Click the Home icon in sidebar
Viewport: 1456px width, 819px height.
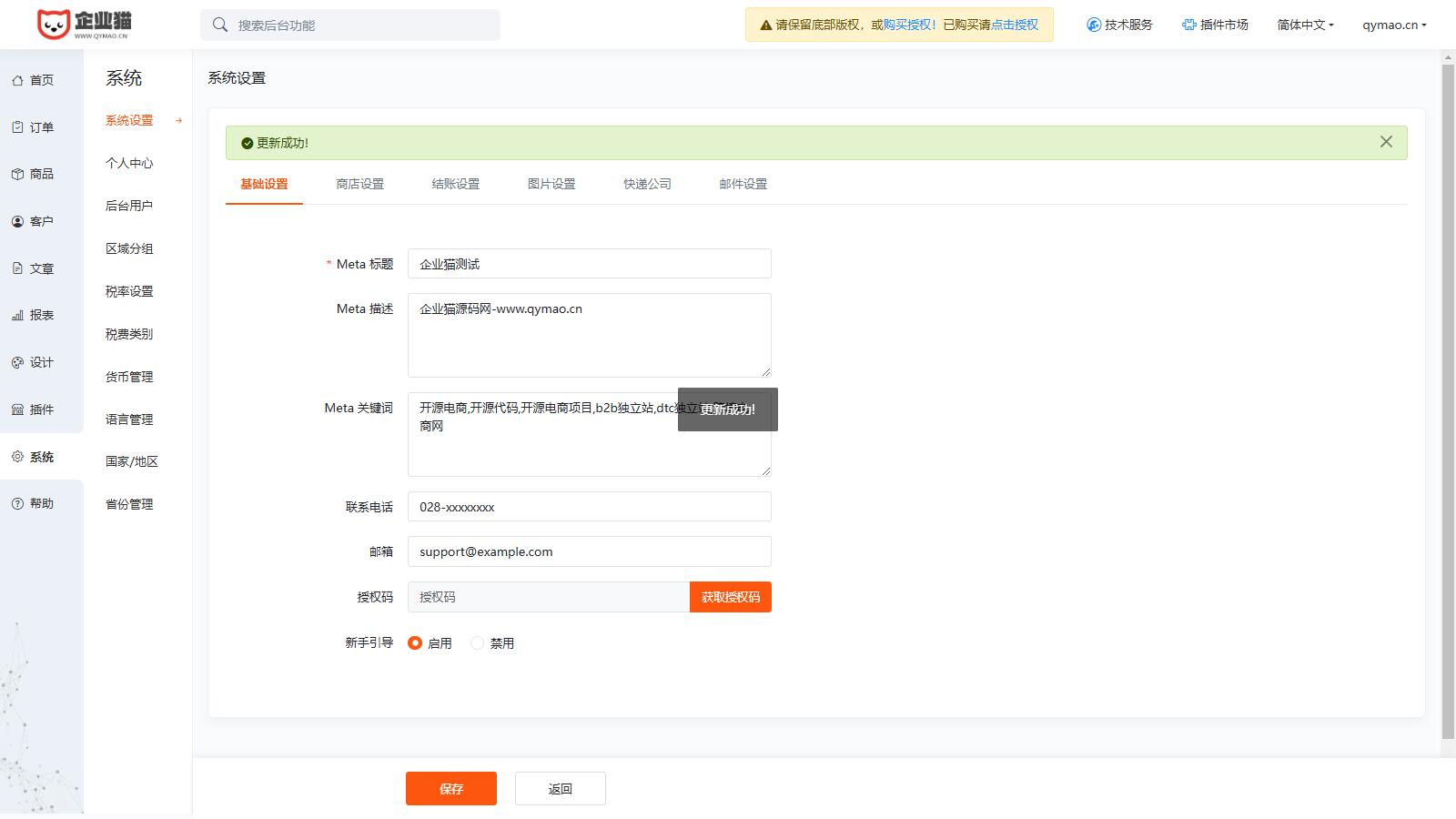click(x=17, y=80)
